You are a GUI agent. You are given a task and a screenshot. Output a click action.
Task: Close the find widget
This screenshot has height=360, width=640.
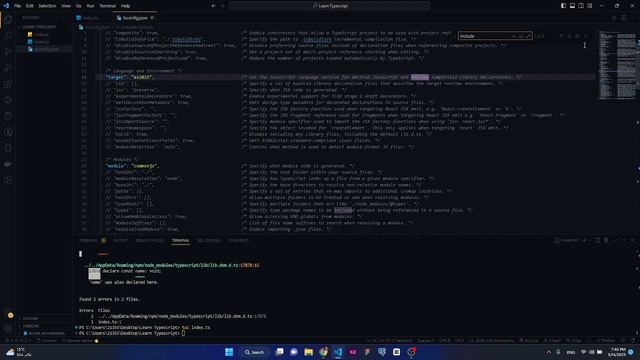click(x=586, y=36)
